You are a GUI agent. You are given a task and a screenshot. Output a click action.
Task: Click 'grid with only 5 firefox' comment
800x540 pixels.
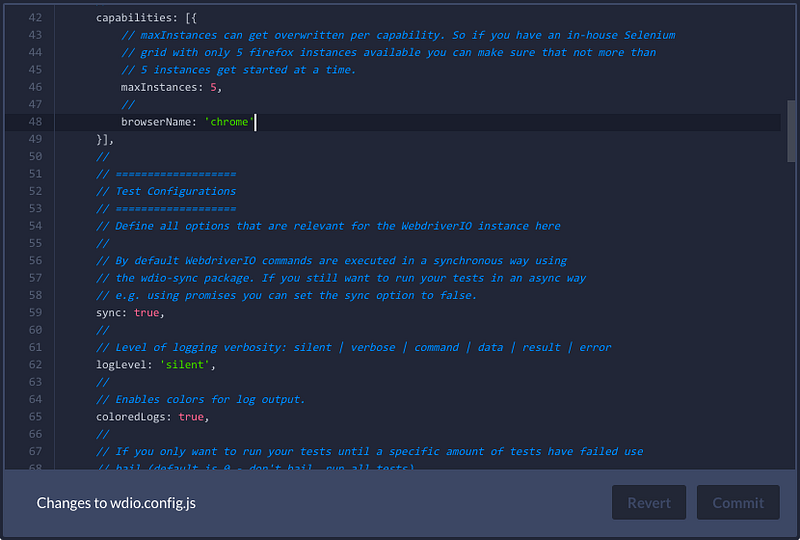pyautogui.click(x=388, y=53)
